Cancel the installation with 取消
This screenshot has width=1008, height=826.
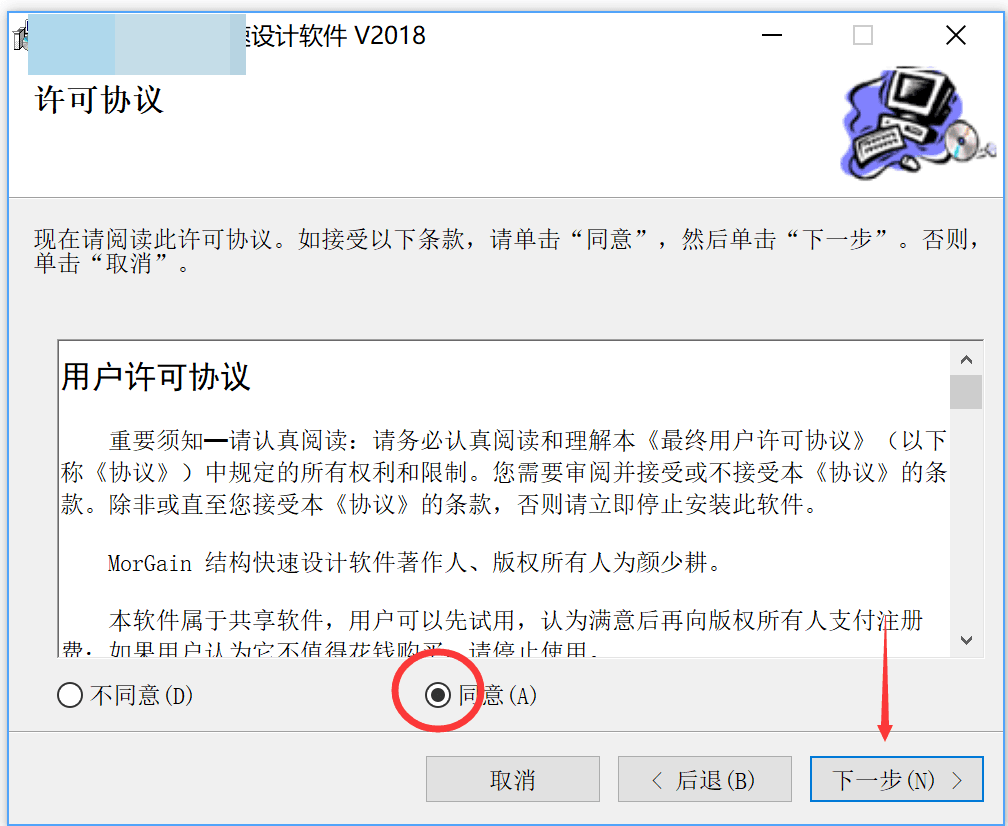[512, 779]
